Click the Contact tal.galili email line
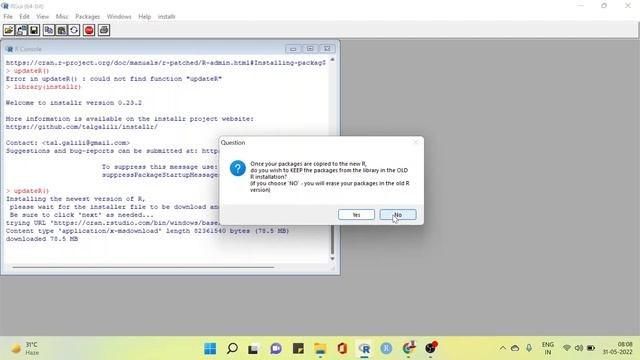Viewport: 640px width, 360px height. click(67, 143)
